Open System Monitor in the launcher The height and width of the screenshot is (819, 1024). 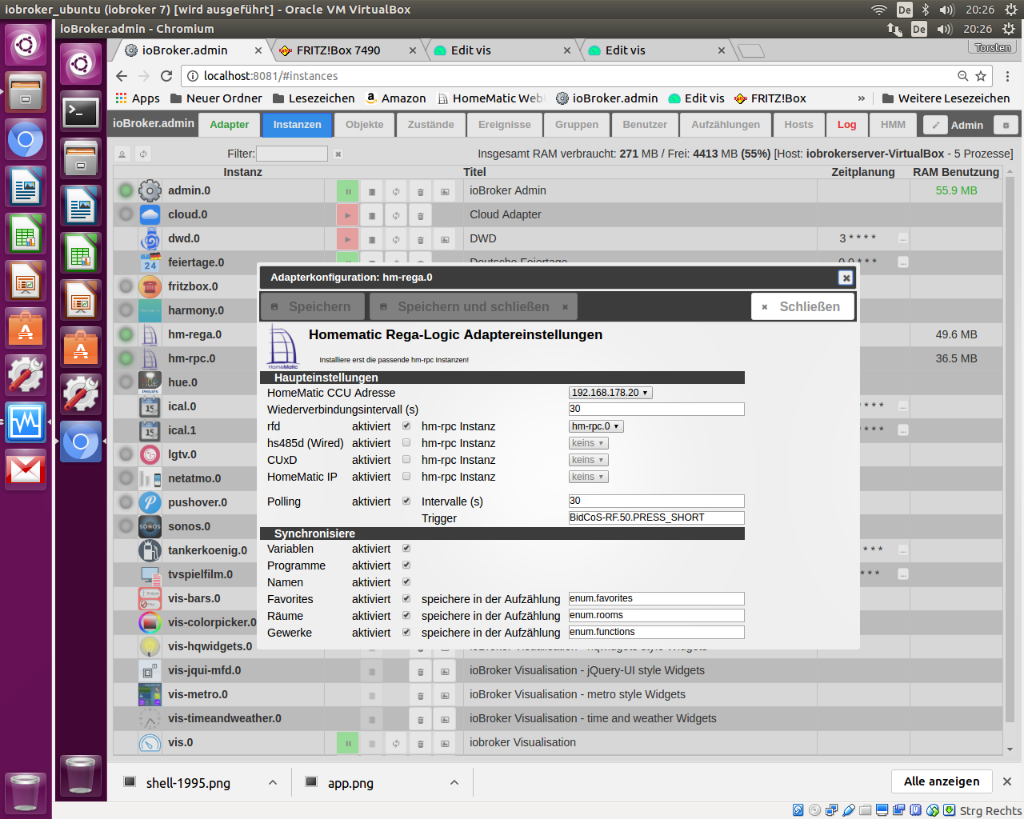coord(25,423)
